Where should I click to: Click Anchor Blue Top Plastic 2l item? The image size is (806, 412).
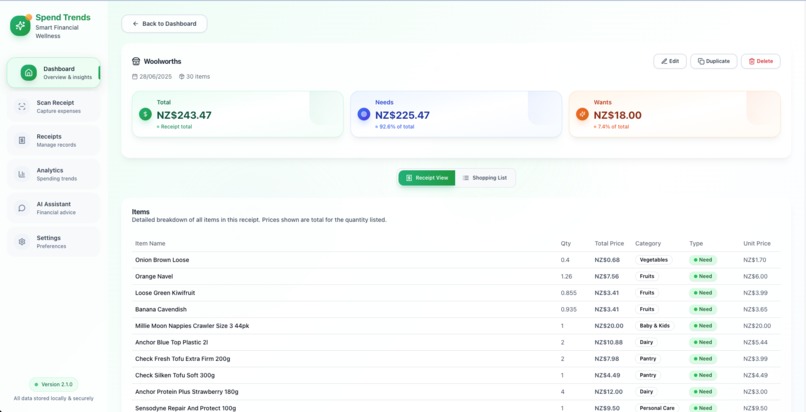171,342
